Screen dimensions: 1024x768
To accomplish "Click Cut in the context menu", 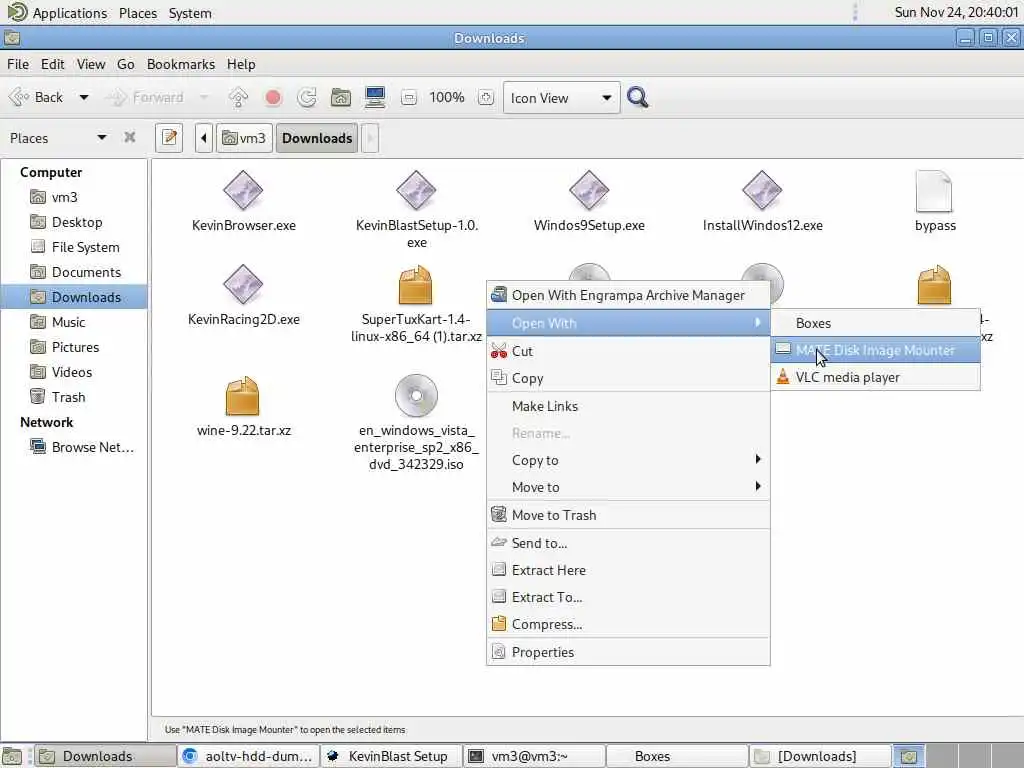I will pyautogui.click(x=628, y=351).
